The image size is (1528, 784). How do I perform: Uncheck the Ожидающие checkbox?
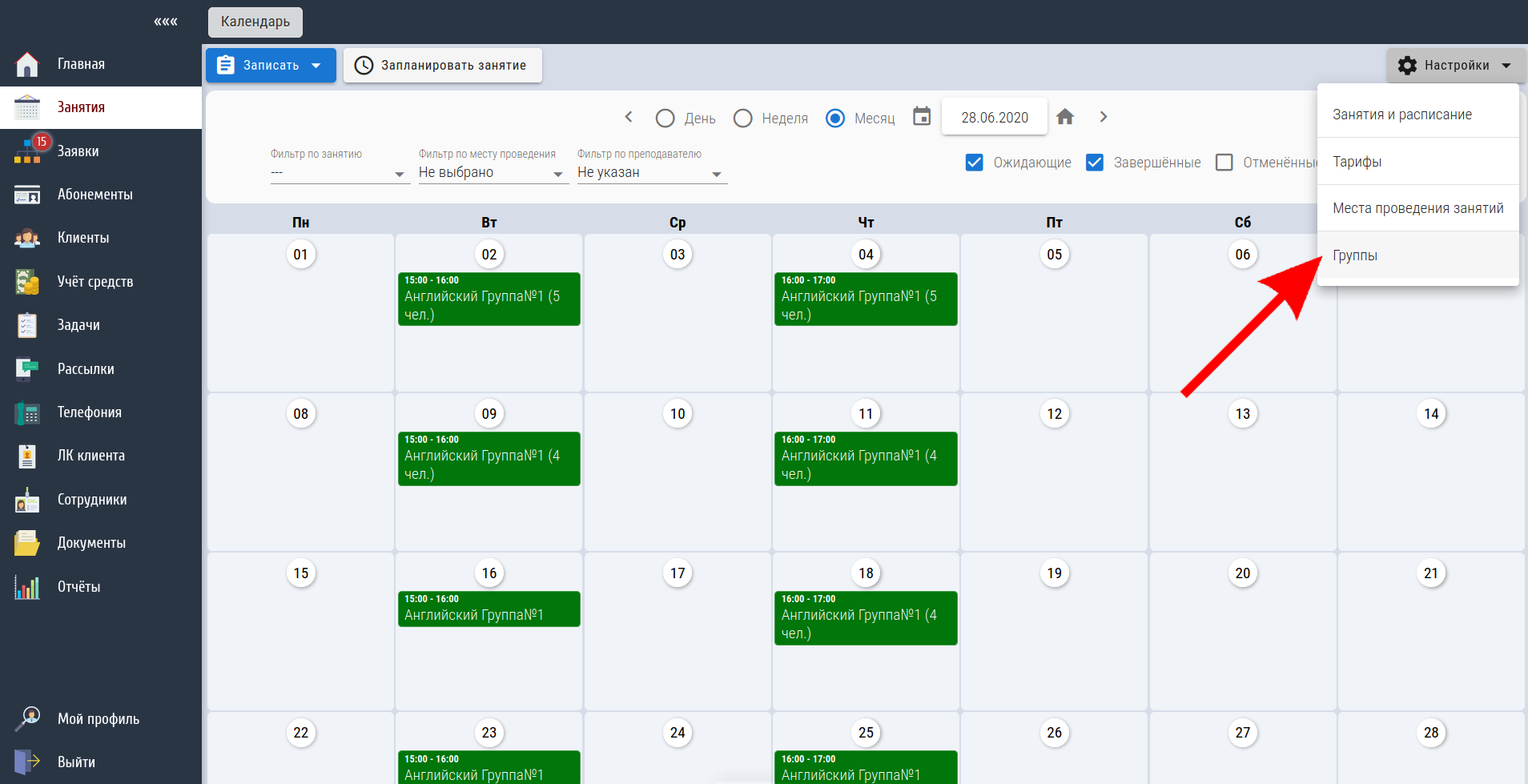975,163
